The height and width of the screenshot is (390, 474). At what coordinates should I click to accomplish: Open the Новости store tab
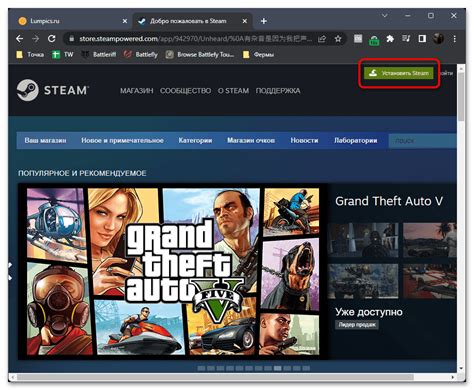click(304, 141)
